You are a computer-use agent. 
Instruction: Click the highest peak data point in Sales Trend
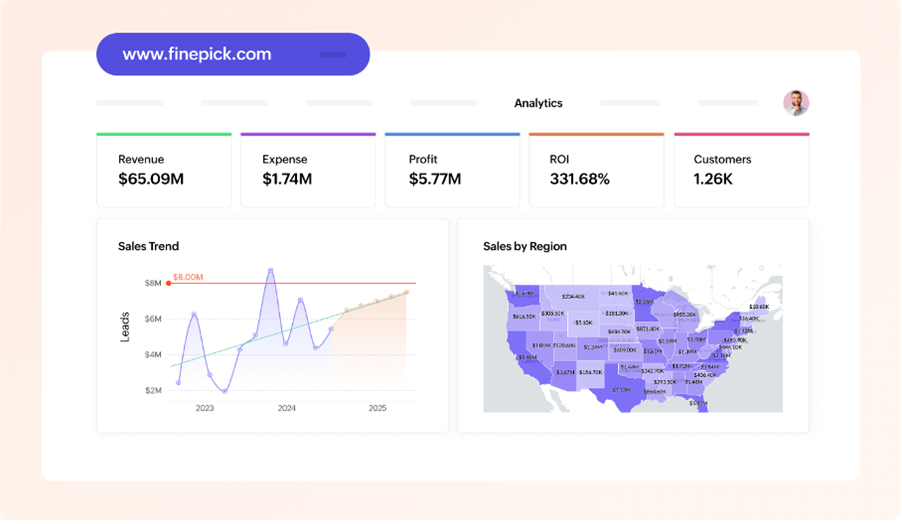[270, 269]
